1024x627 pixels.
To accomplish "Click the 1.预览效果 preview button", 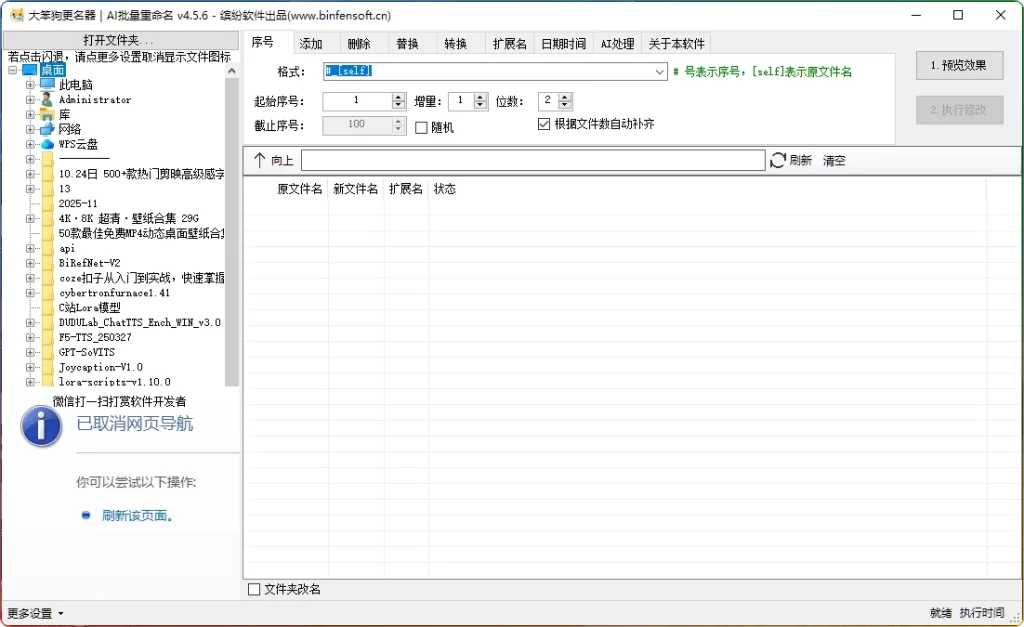I will coord(958,65).
